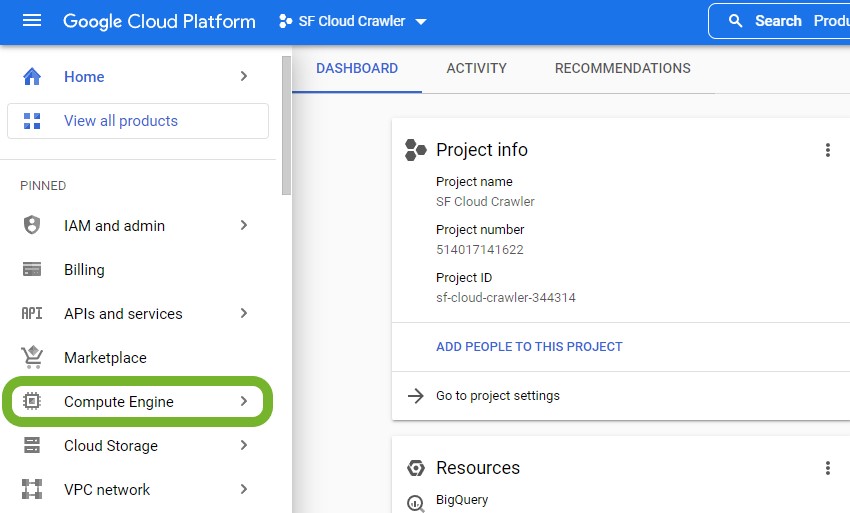
Task: Expand the Compute Engine submenu arrow
Action: pyautogui.click(x=243, y=401)
